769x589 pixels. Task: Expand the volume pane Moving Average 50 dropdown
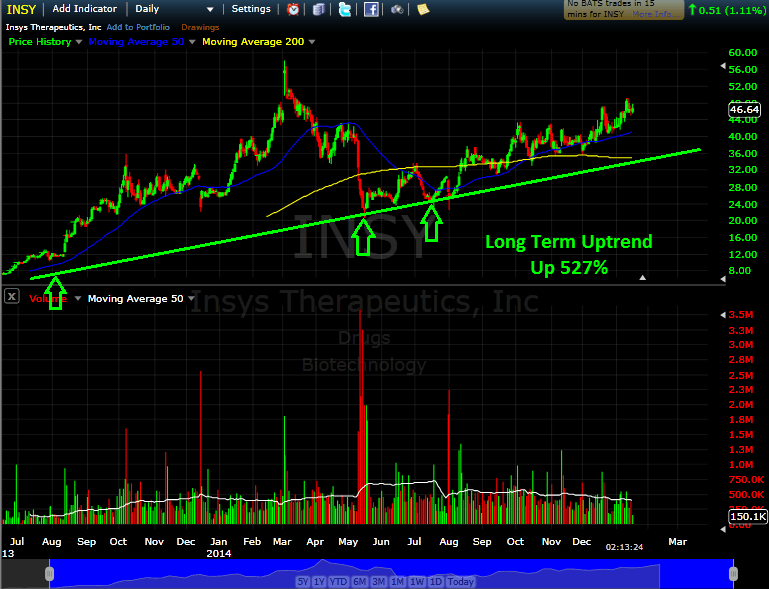click(x=191, y=298)
